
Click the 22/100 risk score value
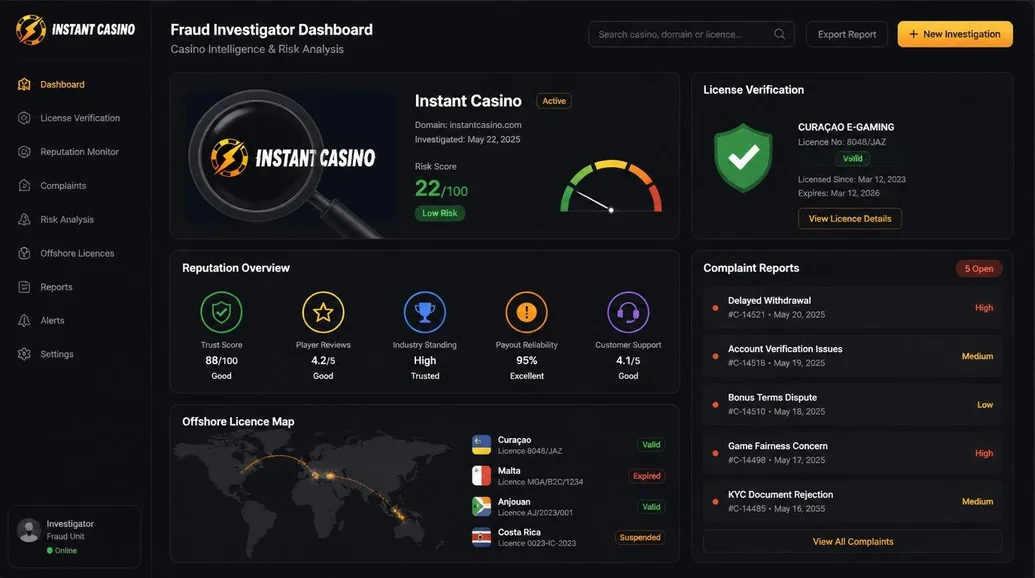click(441, 189)
